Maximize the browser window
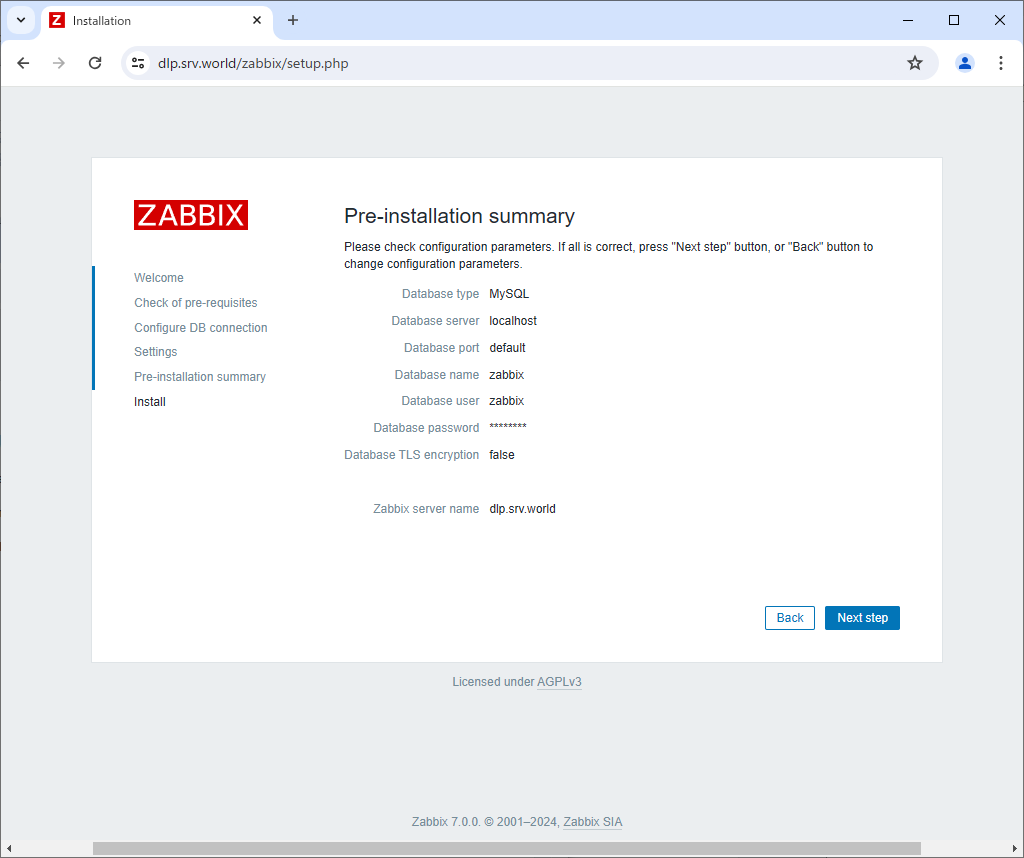Screen dimensions: 1024x858 (953, 20)
